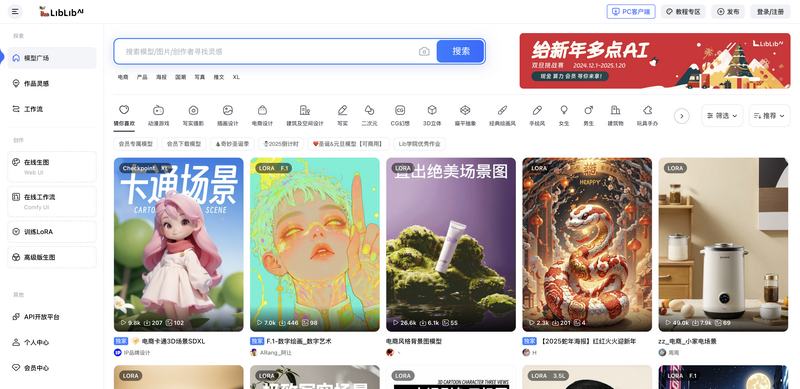Open 高级版生图 in the sidebar
Image resolution: width=800 pixels, height=389 pixels.
click(52, 257)
